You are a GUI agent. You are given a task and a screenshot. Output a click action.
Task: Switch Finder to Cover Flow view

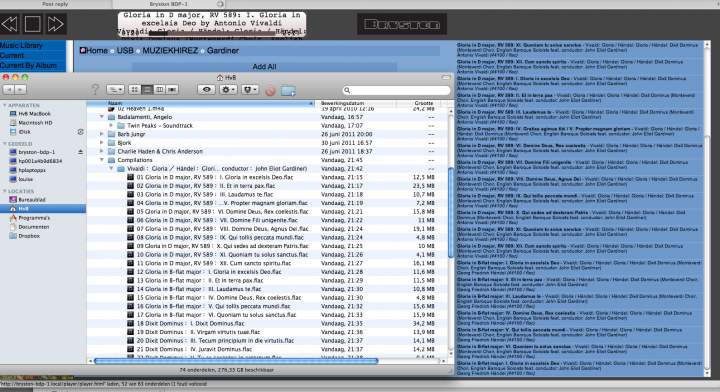172,90
